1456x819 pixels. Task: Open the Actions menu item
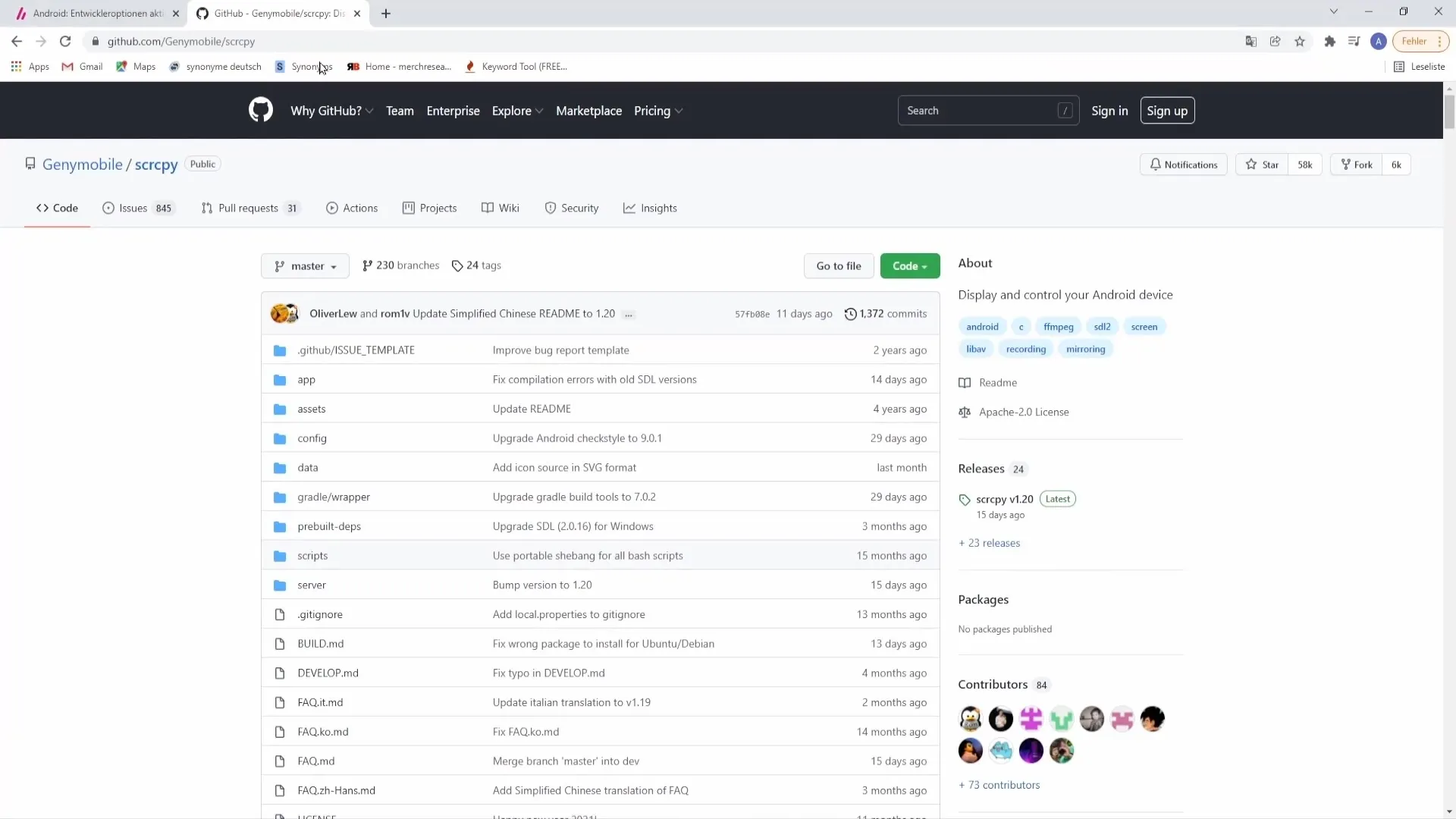tap(360, 208)
